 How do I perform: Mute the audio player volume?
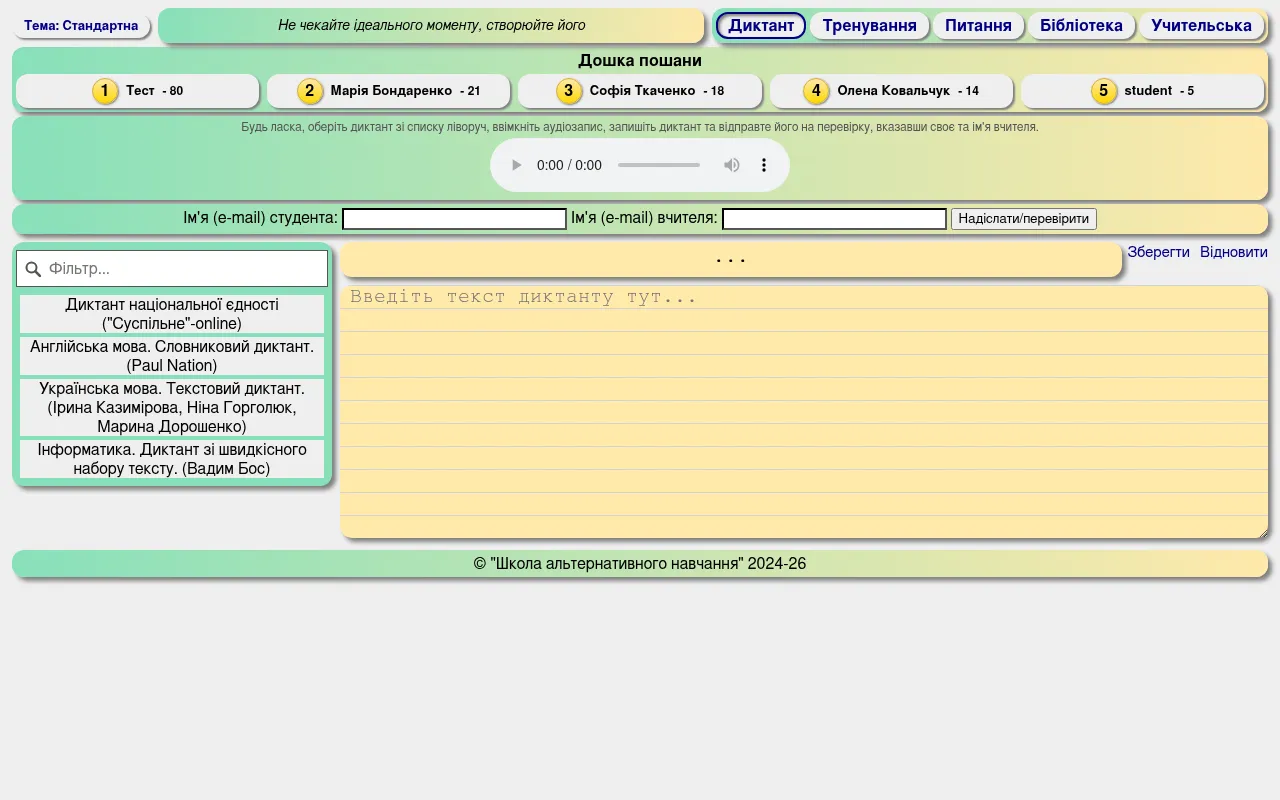pos(732,165)
